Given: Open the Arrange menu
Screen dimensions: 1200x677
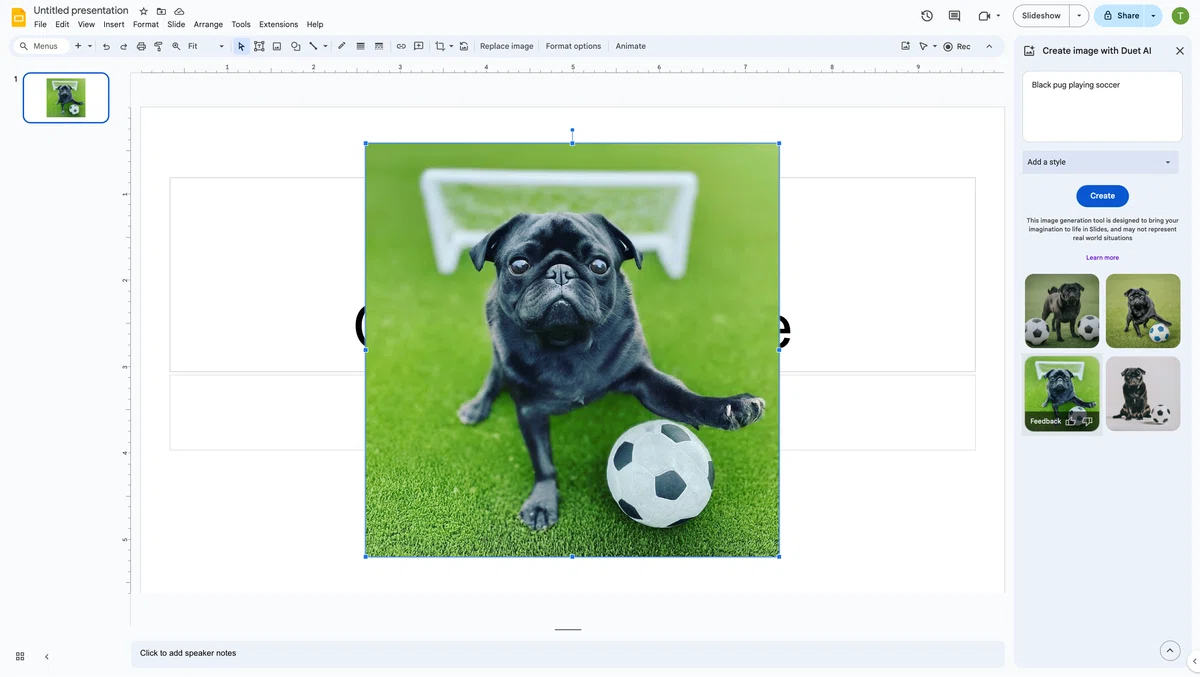Looking at the screenshot, I should [x=208, y=24].
